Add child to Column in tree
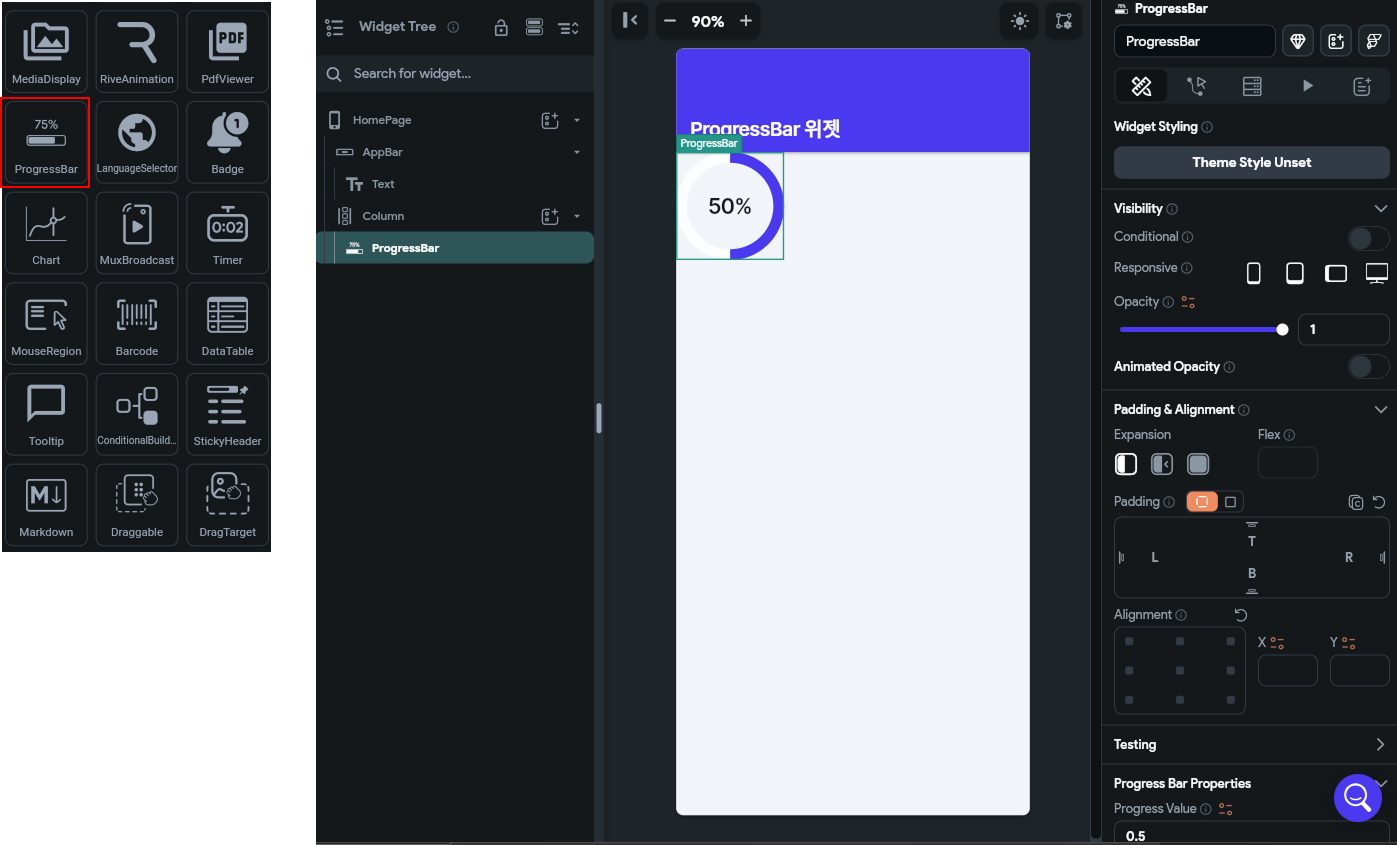Image resolution: width=1397 pixels, height=845 pixels. point(550,216)
